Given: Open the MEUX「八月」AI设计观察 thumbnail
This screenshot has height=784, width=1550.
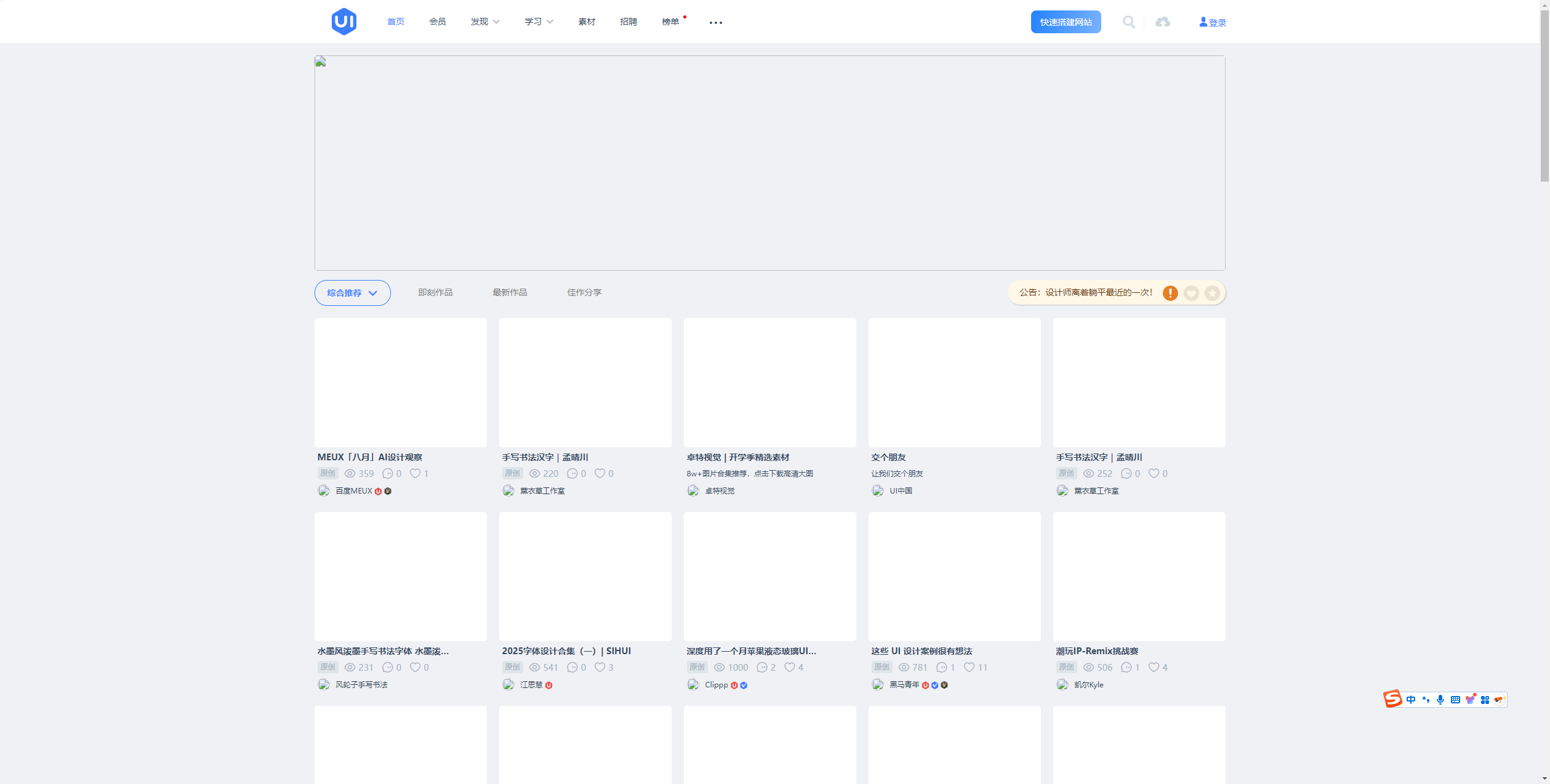Looking at the screenshot, I should [400, 382].
